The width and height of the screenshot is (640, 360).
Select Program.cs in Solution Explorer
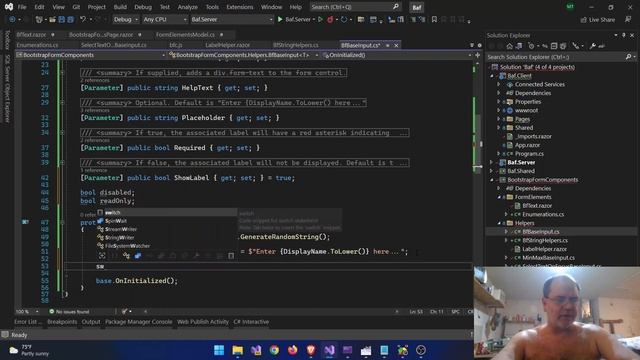529,153
